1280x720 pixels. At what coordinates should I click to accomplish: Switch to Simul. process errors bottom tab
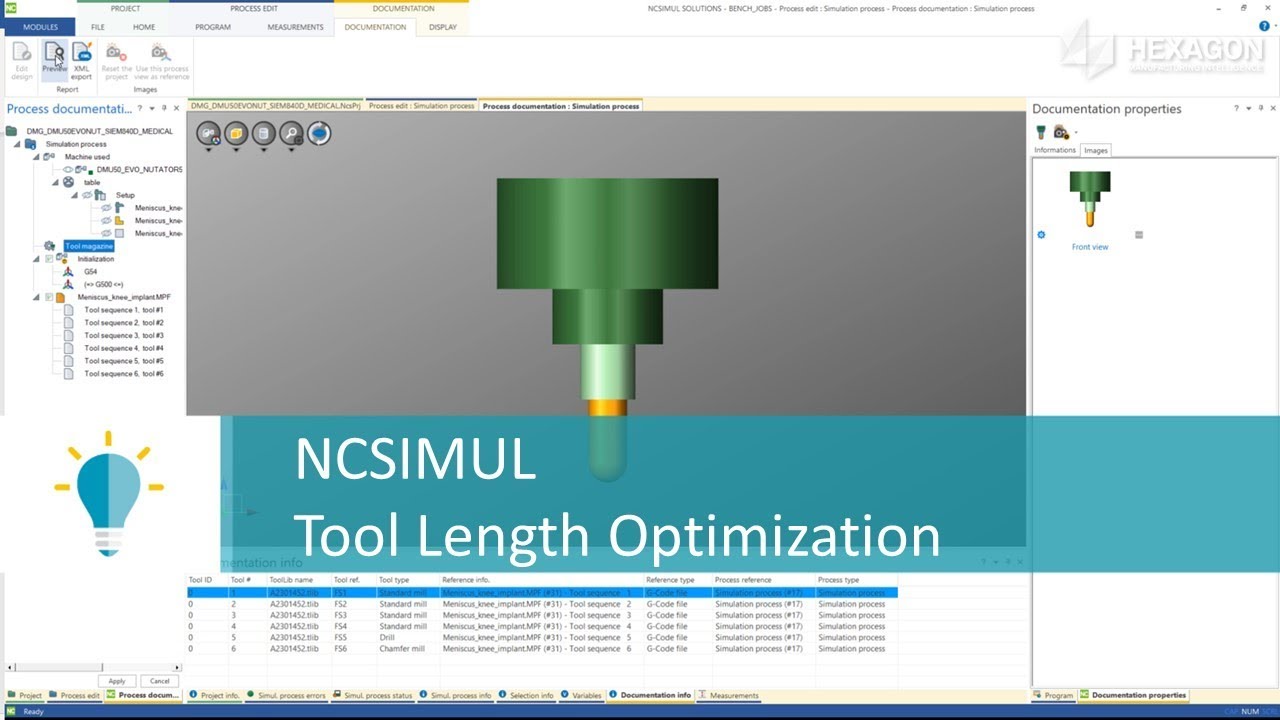coord(286,695)
